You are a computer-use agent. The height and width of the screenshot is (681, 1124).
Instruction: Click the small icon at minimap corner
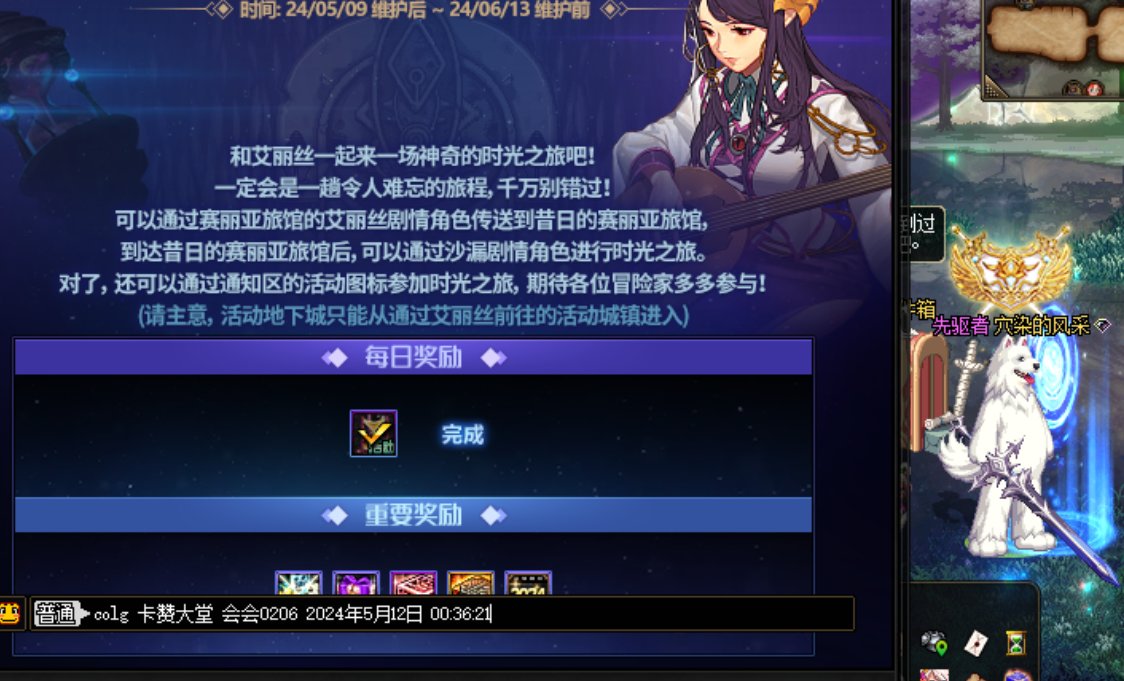(x=991, y=89)
